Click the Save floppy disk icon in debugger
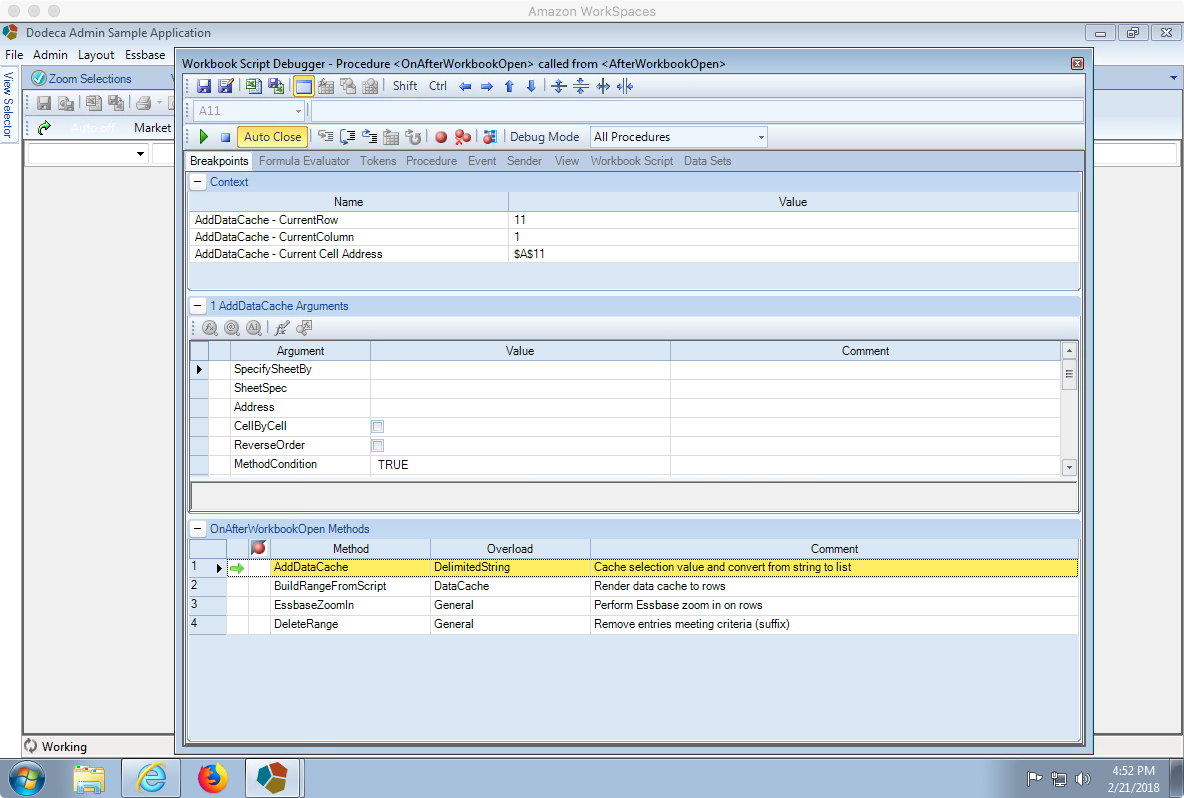Image resolution: width=1184 pixels, height=798 pixels. point(204,86)
